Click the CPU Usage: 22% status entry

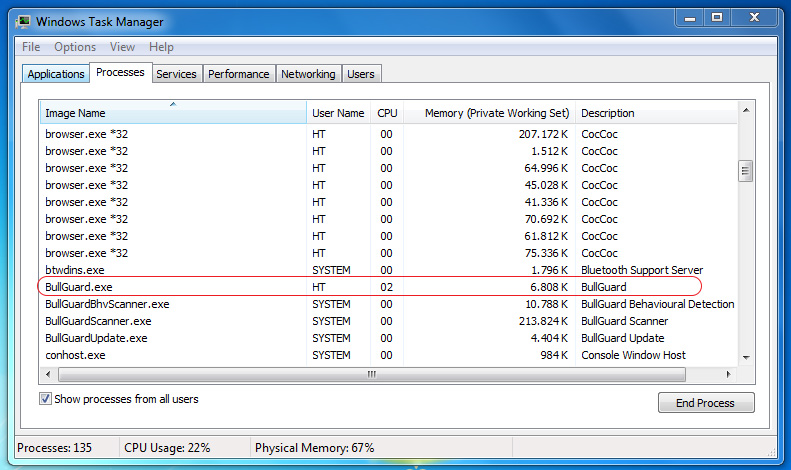(167, 448)
